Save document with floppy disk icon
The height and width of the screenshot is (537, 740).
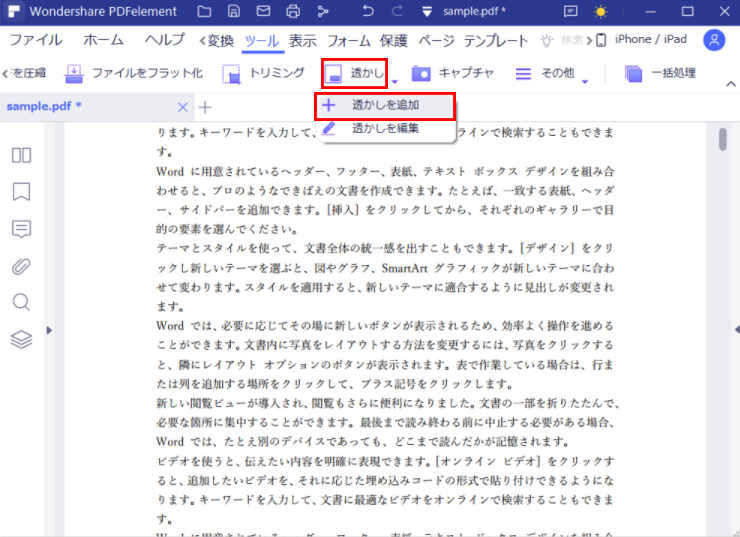pos(234,11)
